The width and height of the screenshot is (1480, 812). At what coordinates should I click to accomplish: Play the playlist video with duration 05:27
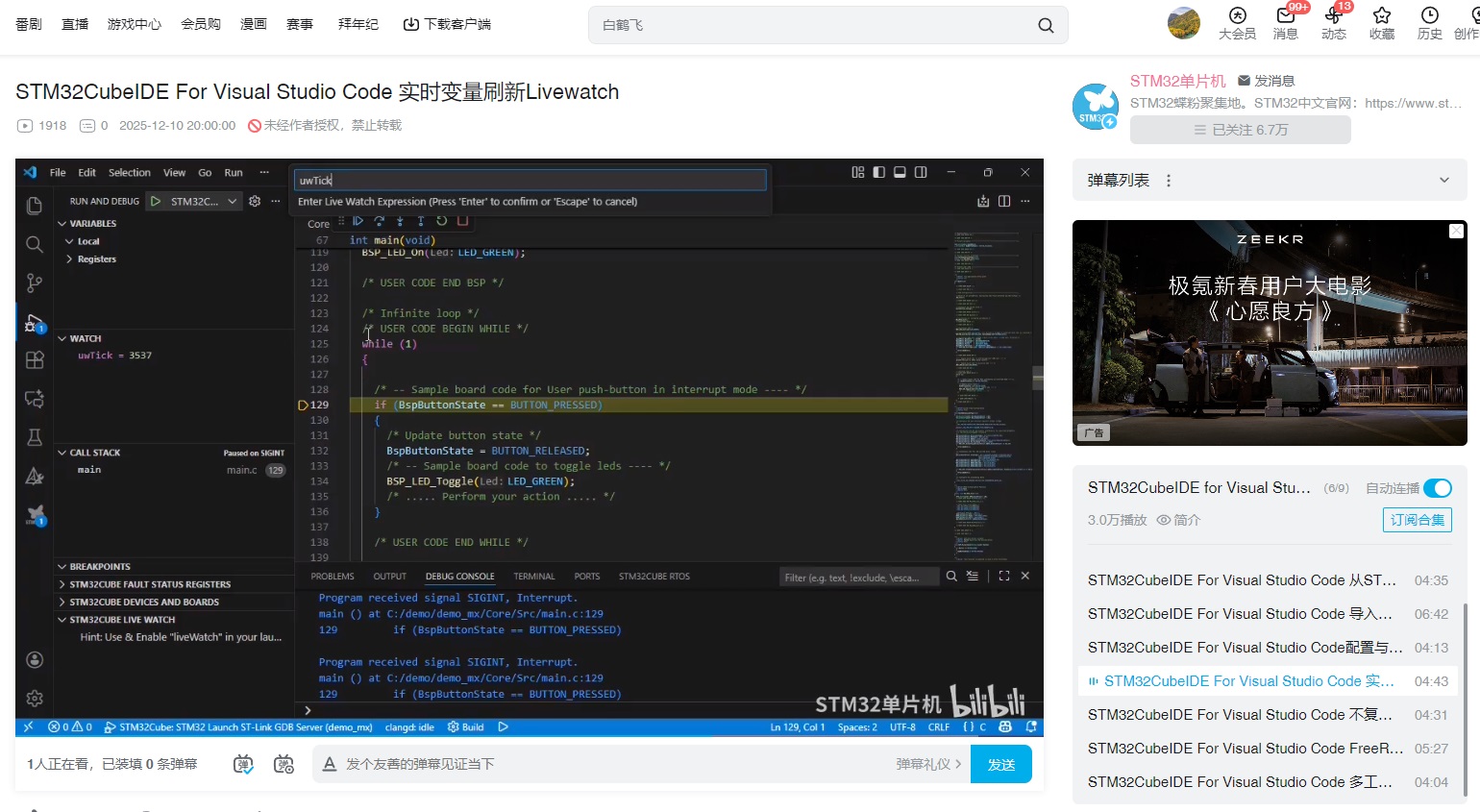coord(1269,749)
